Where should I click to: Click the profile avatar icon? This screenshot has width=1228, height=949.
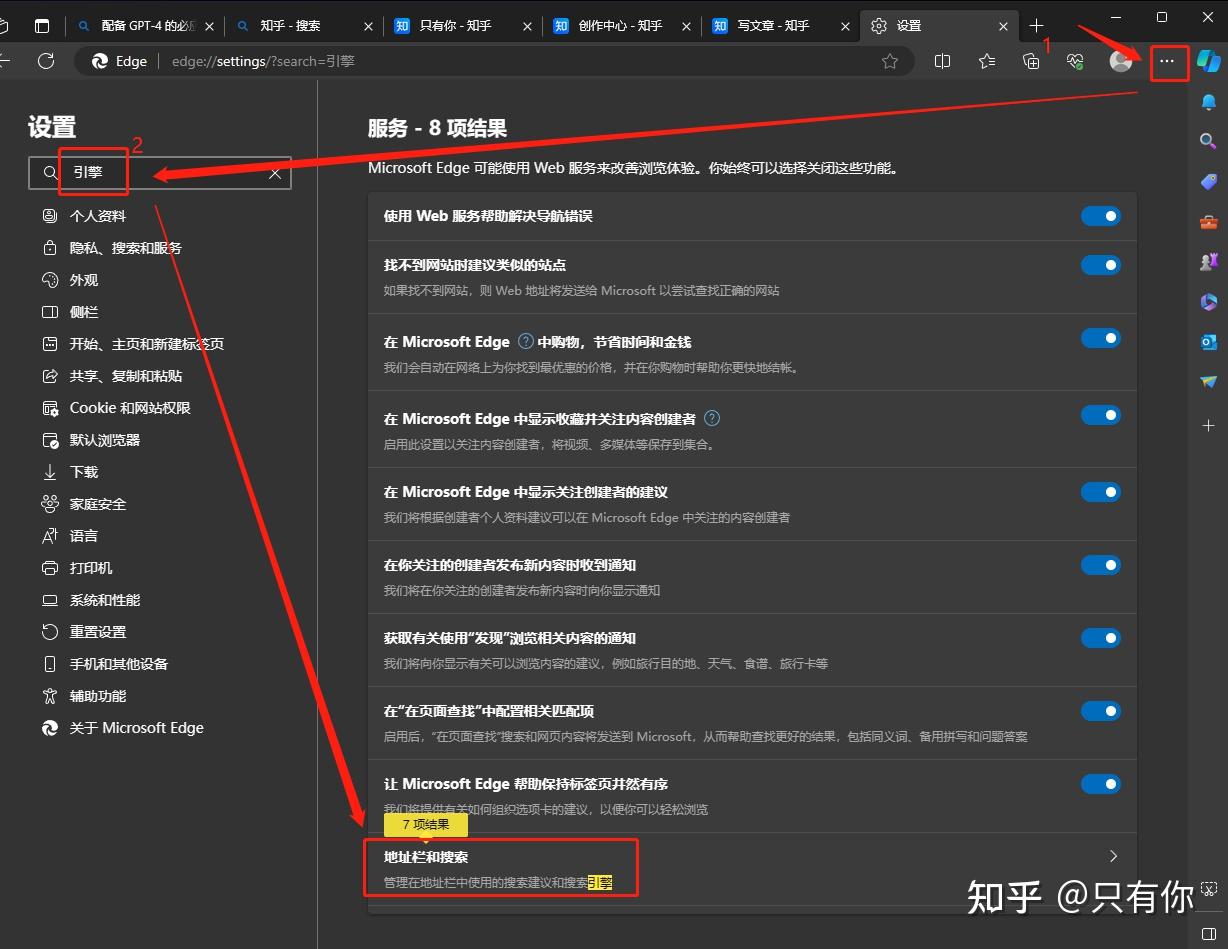(x=1121, y=62)
